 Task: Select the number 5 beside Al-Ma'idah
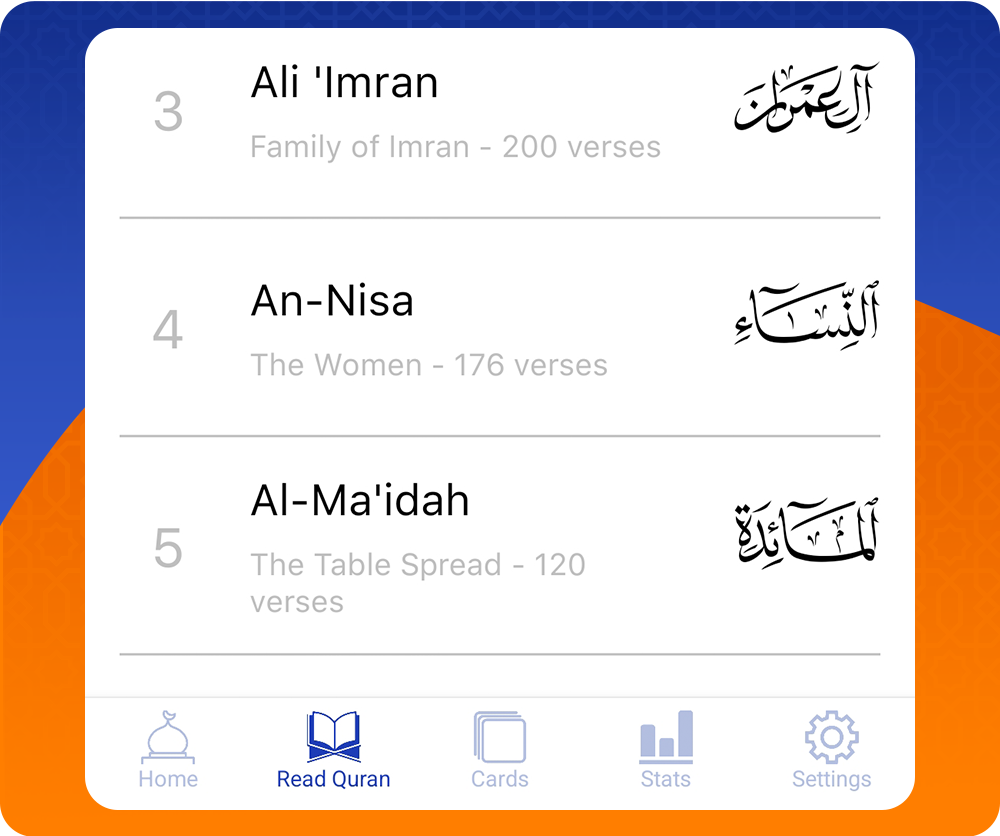168,550
